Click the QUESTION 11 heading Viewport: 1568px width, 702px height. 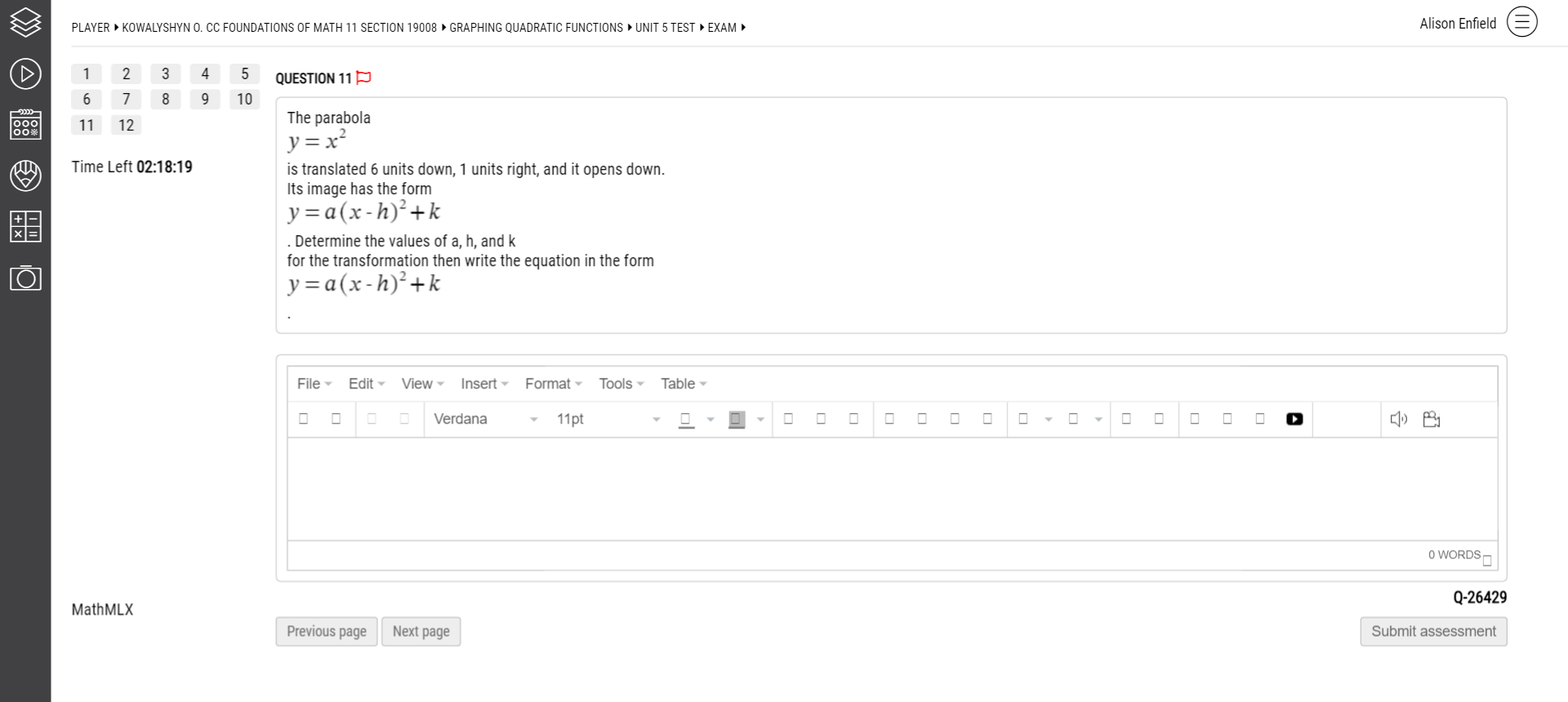click(x=314, y=78)
